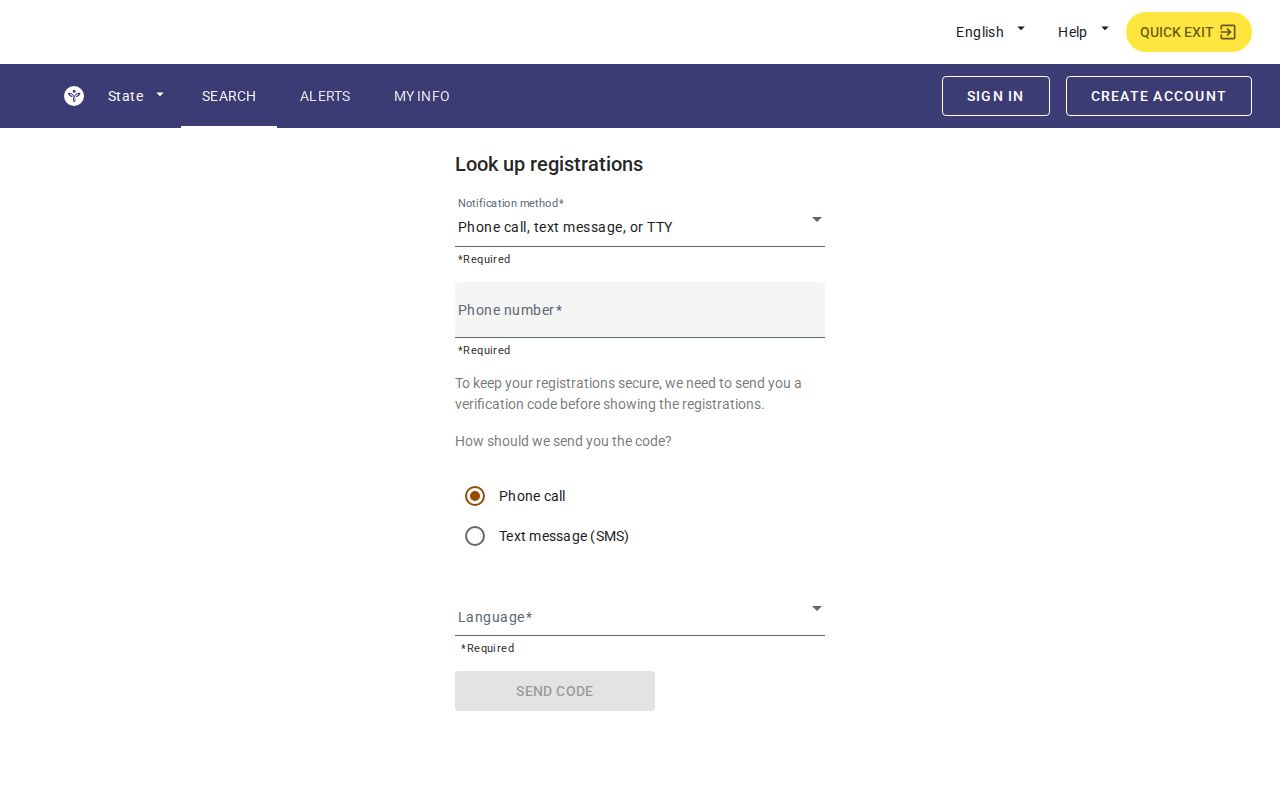1280x800 pixels.
Task: Click the Create Account button
Action: coord(1159,96)
